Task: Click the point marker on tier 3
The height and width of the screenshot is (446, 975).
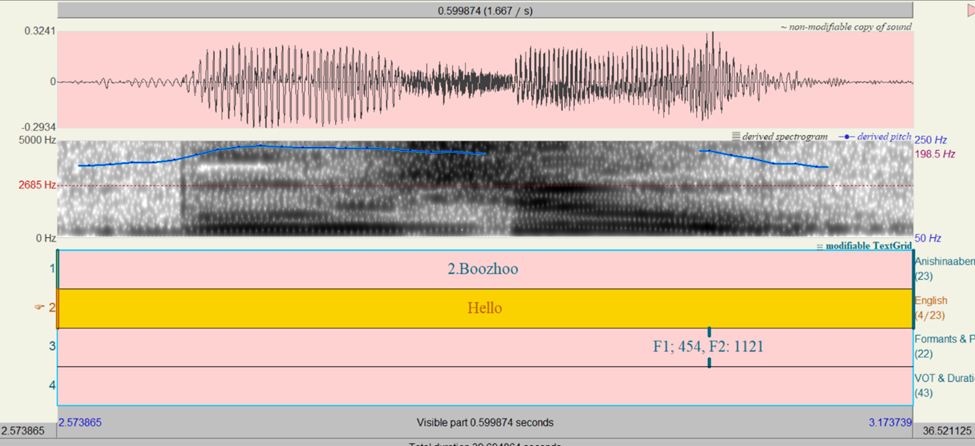Action: (x=709, y=347)
